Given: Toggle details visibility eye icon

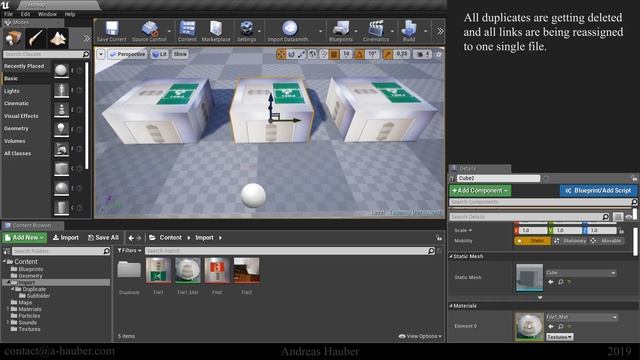Looking at the screenshot, I should 629,217.
